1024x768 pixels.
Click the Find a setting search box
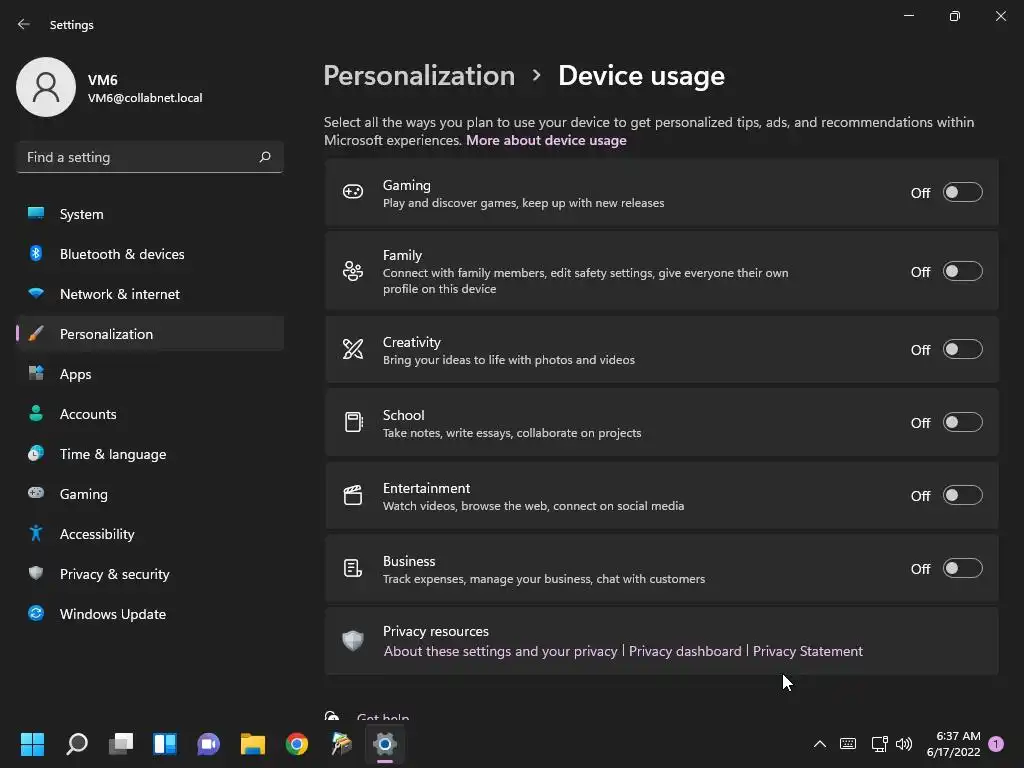pos(138,157)
